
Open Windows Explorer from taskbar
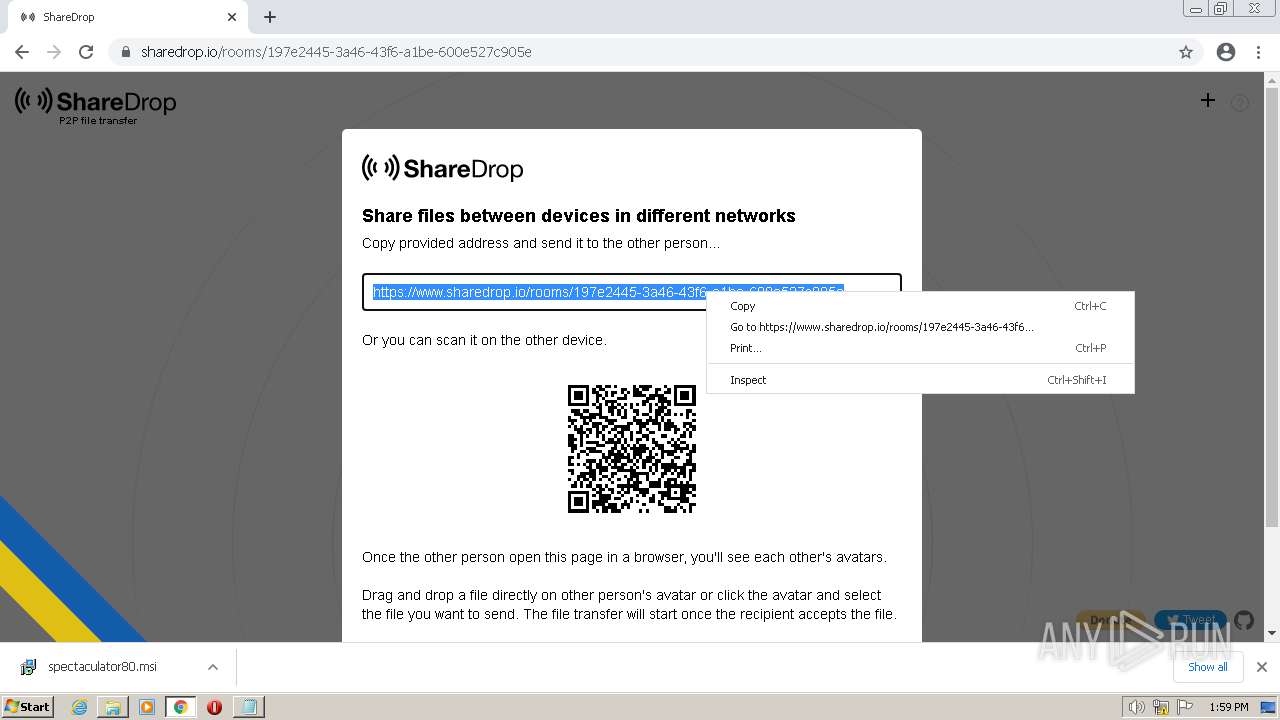click(x=113, y=707)
